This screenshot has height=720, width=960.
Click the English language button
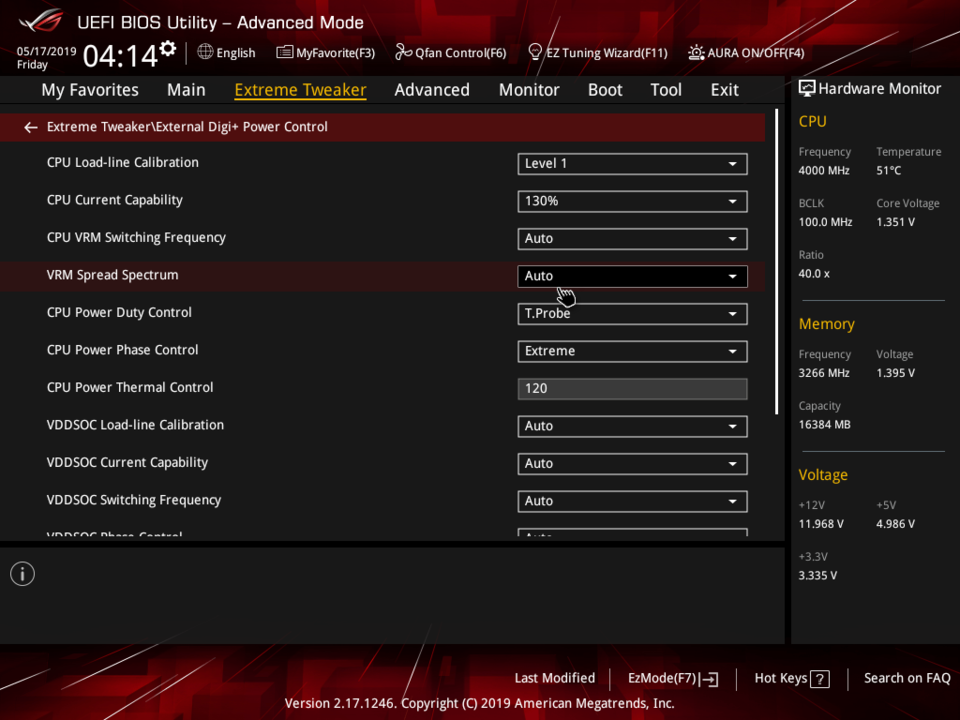(227, 53)
